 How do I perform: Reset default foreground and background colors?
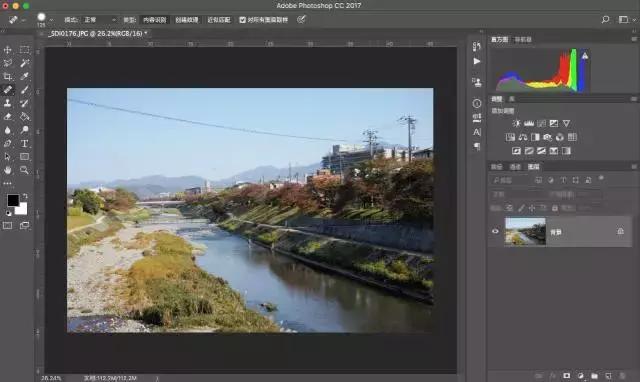(9, 213)
